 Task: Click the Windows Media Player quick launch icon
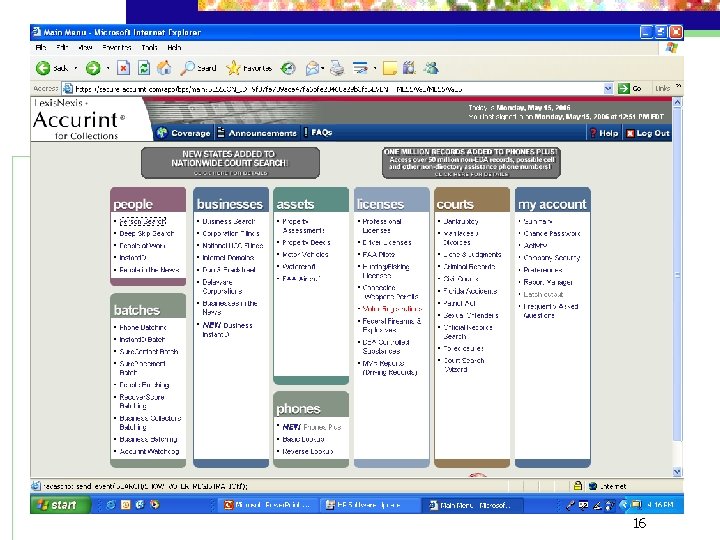(155, 505)
